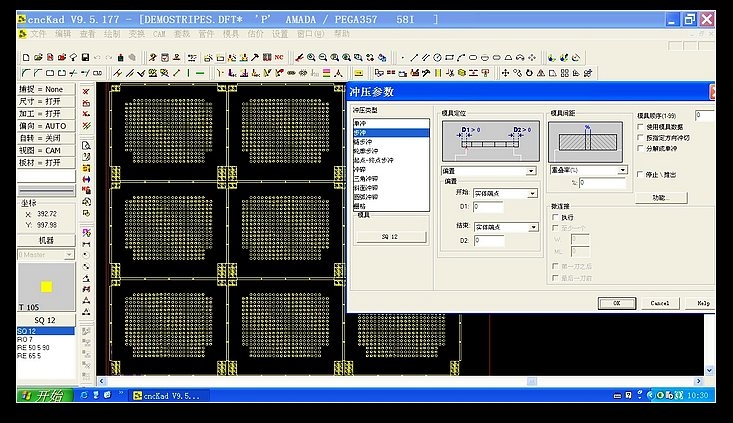Click the red X icon in left sidebar
The height and width of the screenshot is (423, 733).
[86, 92]
